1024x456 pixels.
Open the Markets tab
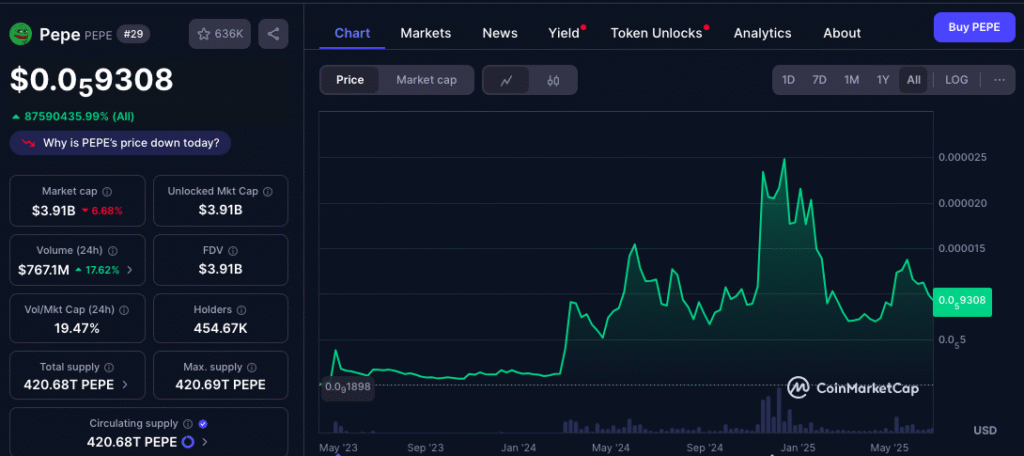click(x=425, y=33)
